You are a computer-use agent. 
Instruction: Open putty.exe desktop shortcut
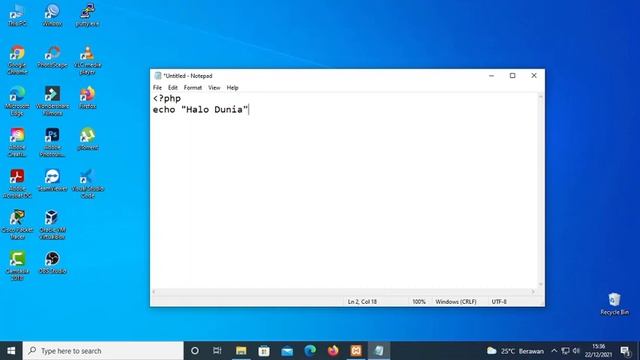pos(87,16)
